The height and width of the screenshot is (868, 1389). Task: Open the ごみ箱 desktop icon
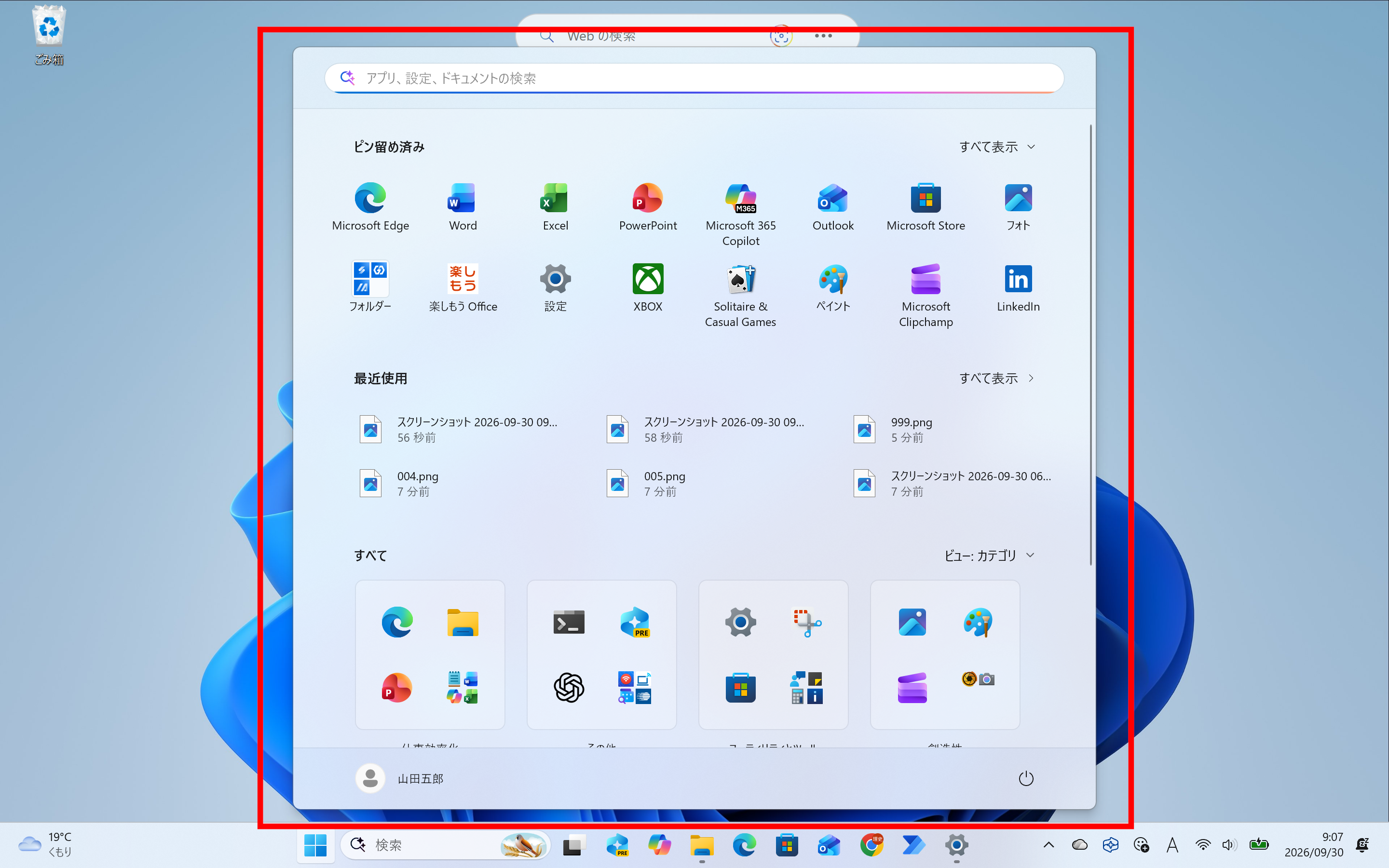49,36
